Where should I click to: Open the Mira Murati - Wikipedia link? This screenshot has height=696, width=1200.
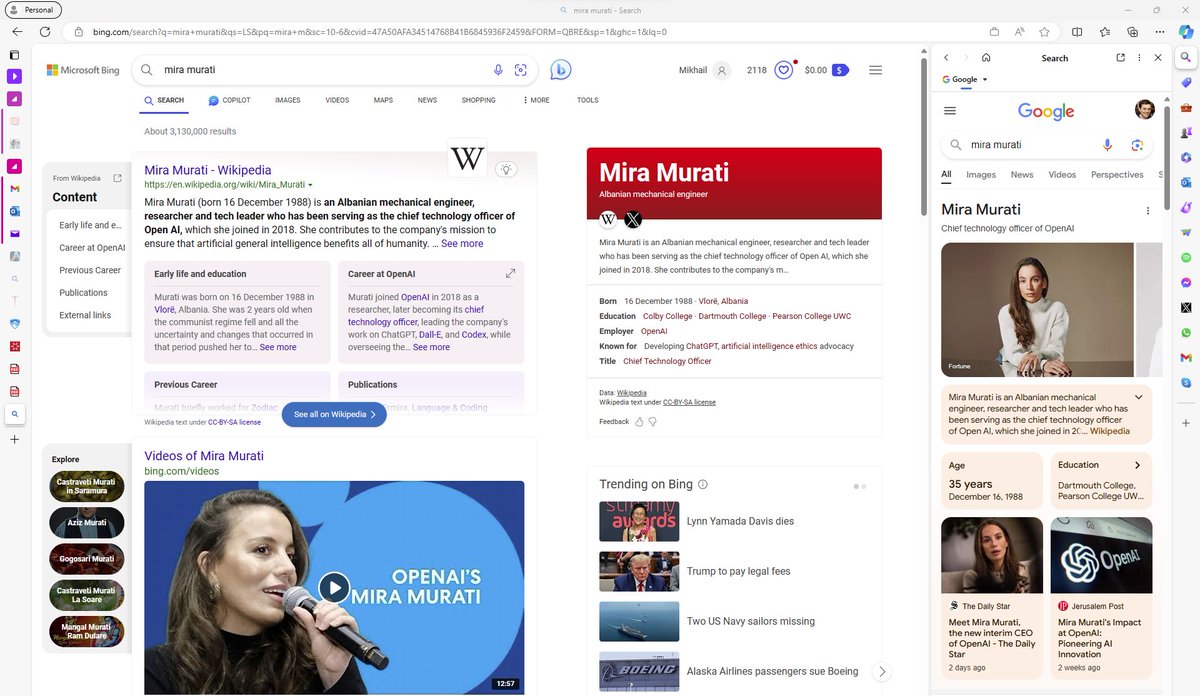[207, 170]
